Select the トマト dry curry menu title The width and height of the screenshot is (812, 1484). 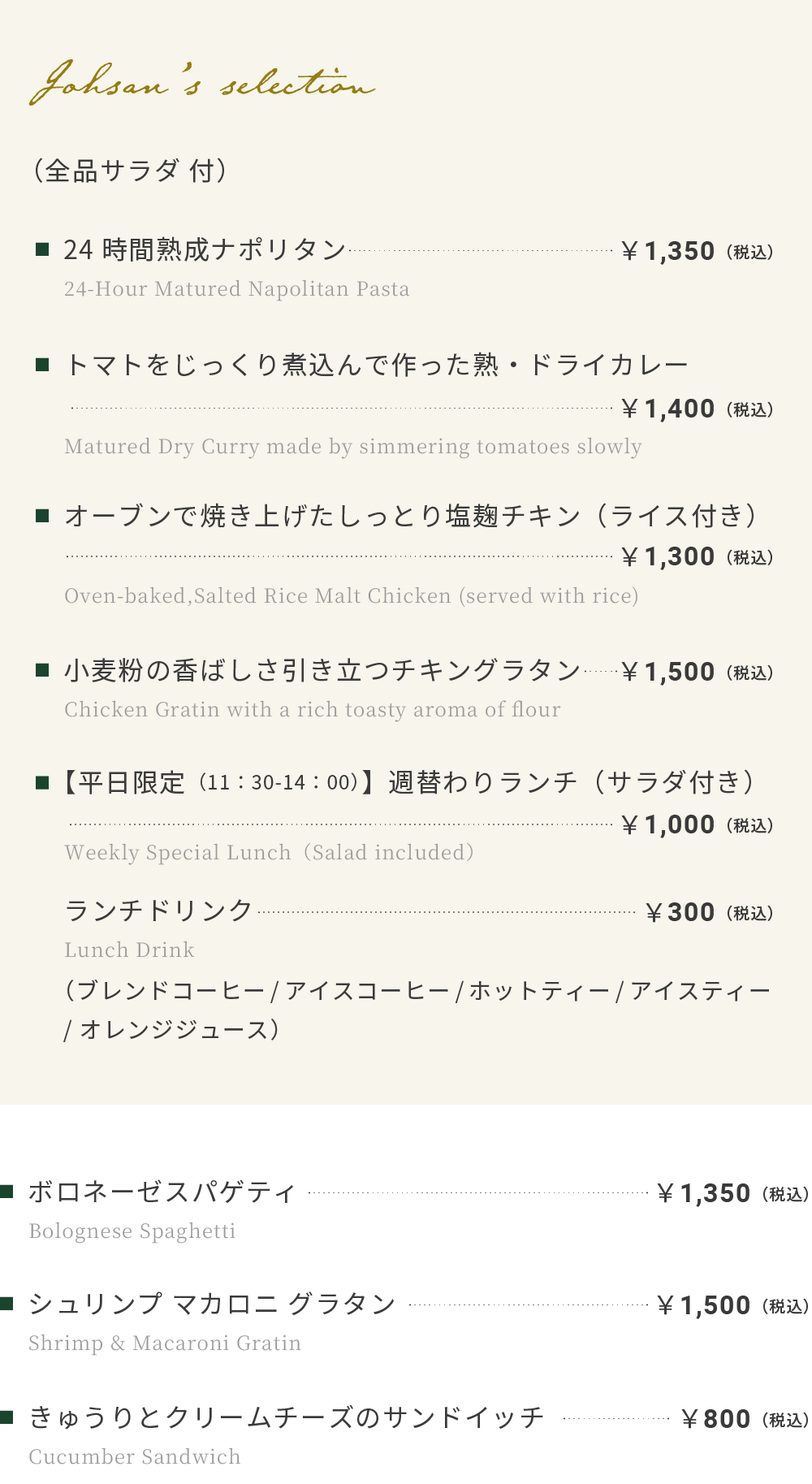(376, 365)
